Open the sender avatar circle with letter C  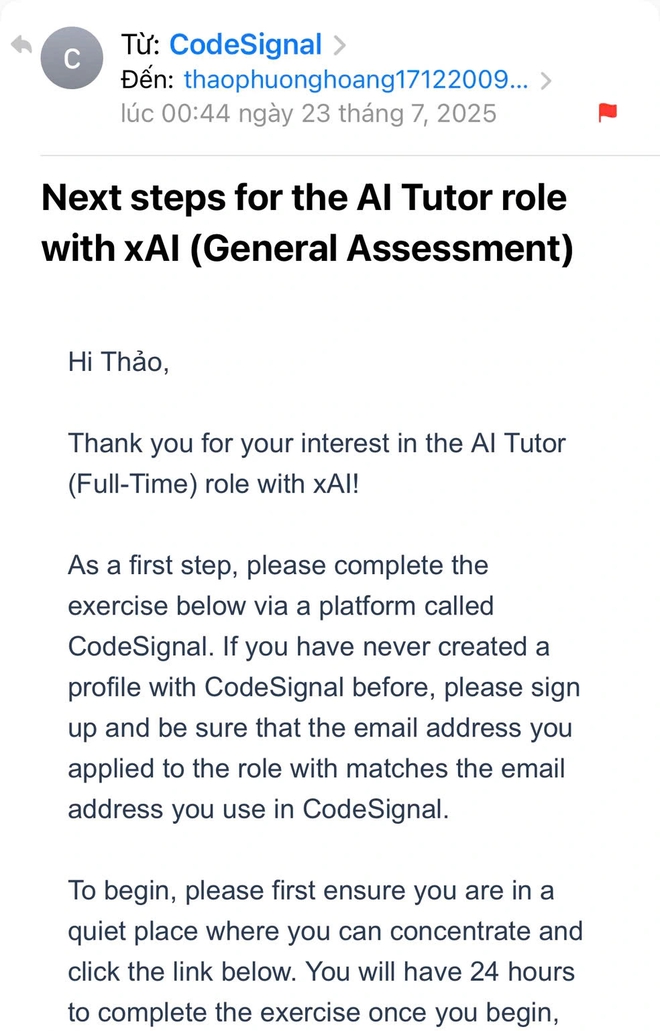[72, 59]
